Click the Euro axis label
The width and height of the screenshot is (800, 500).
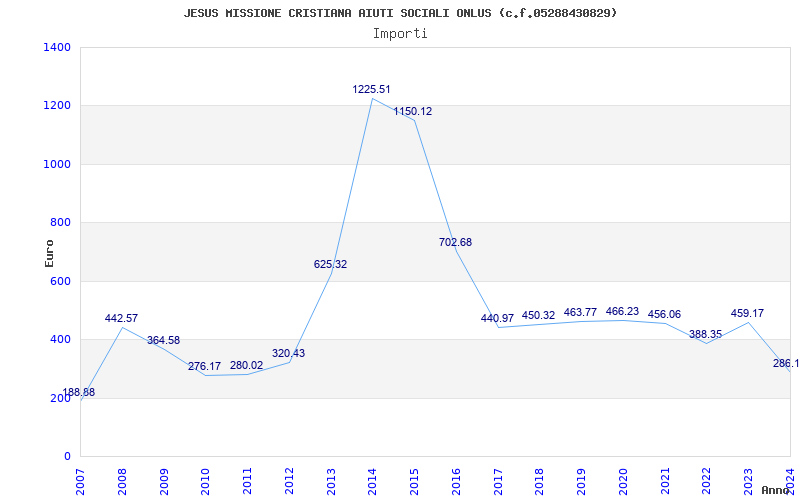coord(49,253)
